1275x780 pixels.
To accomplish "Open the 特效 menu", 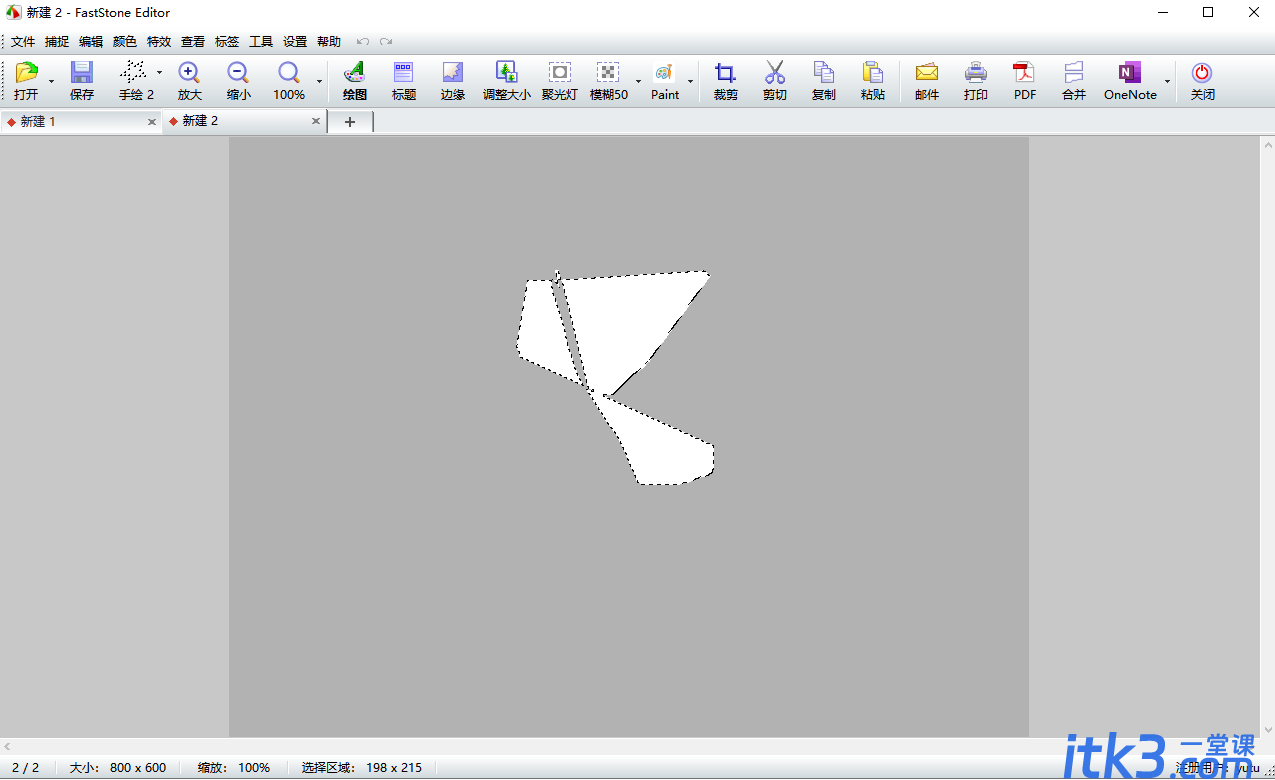I will click(x=159, y=42).
